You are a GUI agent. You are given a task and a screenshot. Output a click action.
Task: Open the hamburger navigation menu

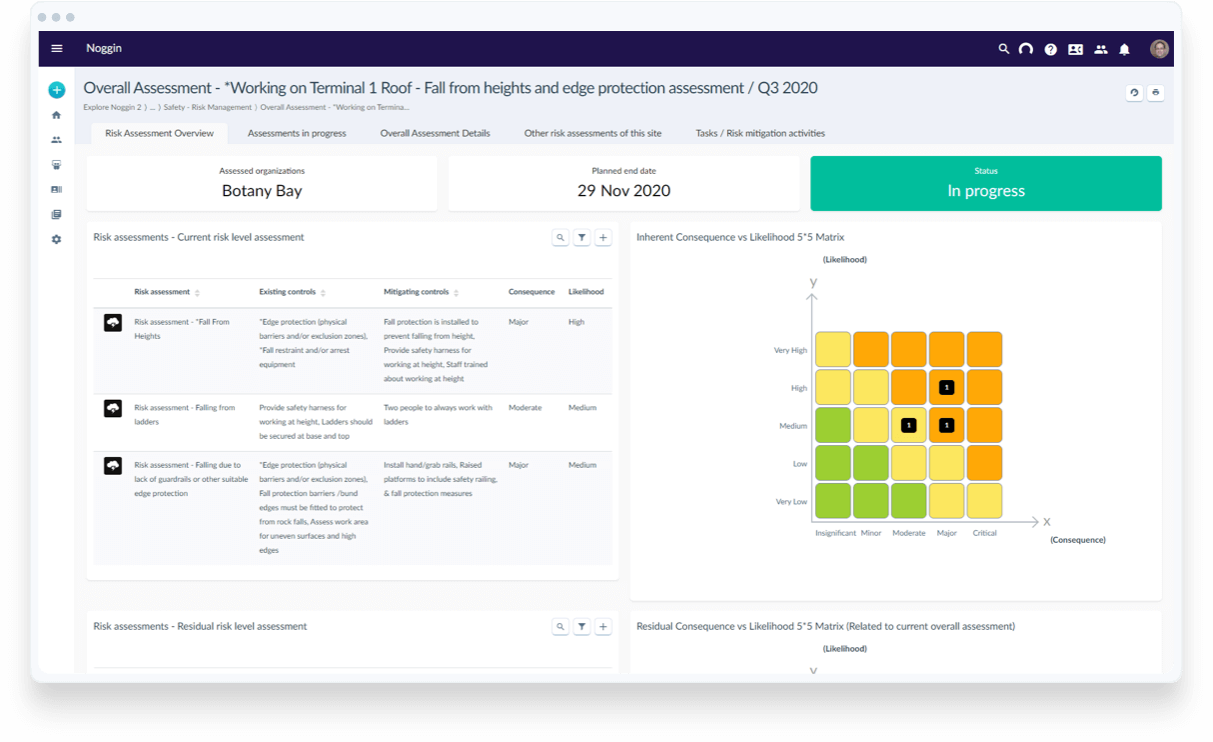pos(57,48)
